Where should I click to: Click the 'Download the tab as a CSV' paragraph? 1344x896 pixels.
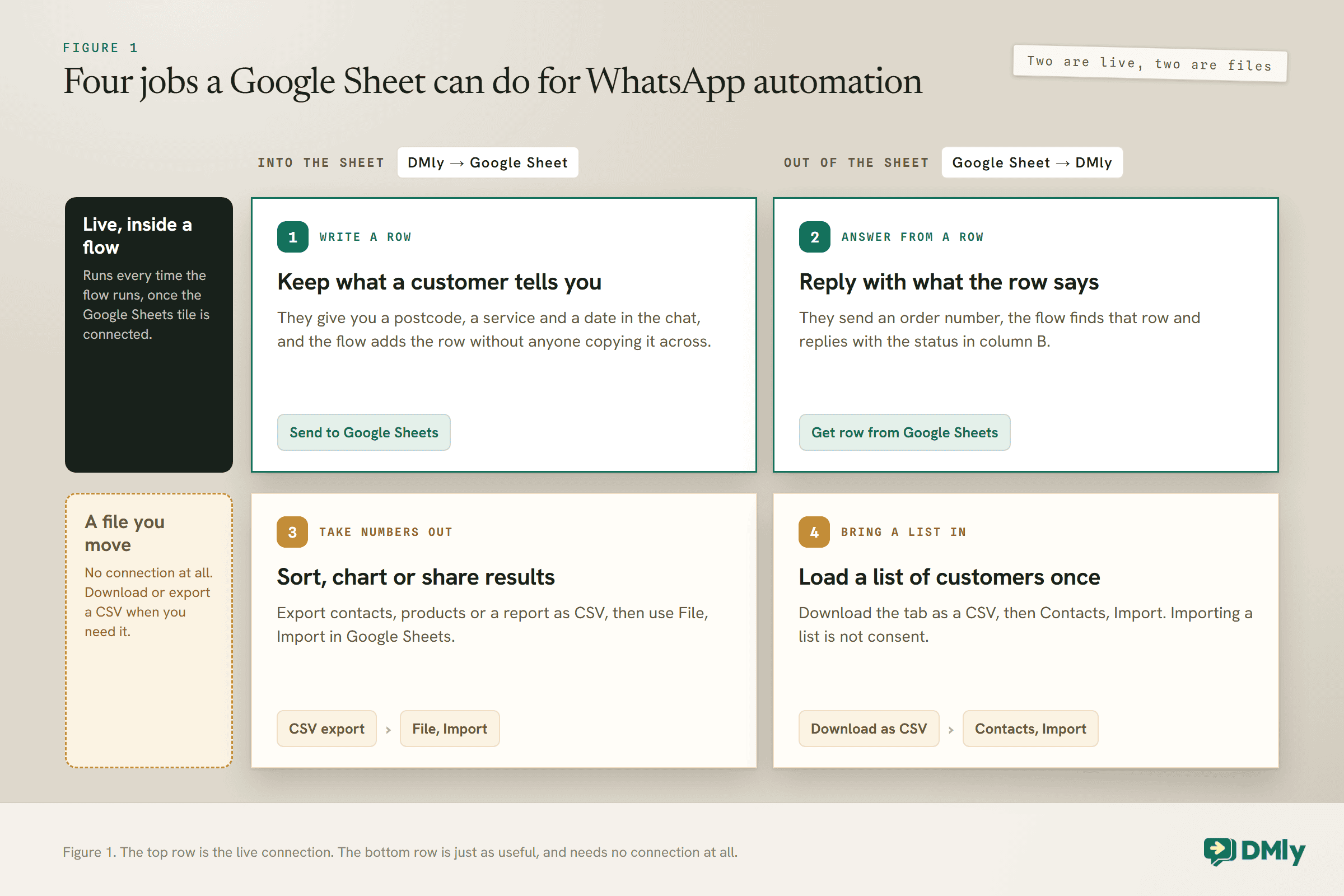click(x=1026, y=624)
